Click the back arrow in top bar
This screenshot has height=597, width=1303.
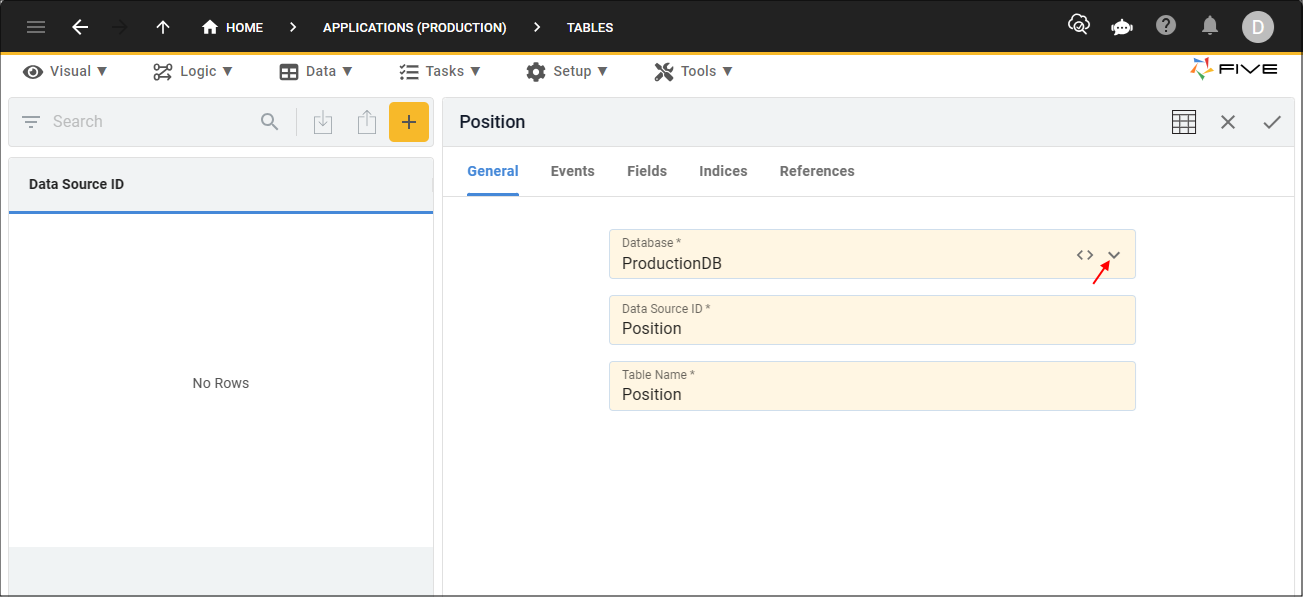point(80,27)
